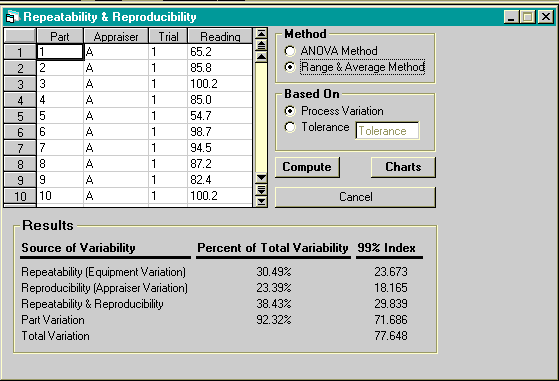559x381 pixels.
Task: Minimize the Repeatability & Reproducibility window
Action: 511,17
